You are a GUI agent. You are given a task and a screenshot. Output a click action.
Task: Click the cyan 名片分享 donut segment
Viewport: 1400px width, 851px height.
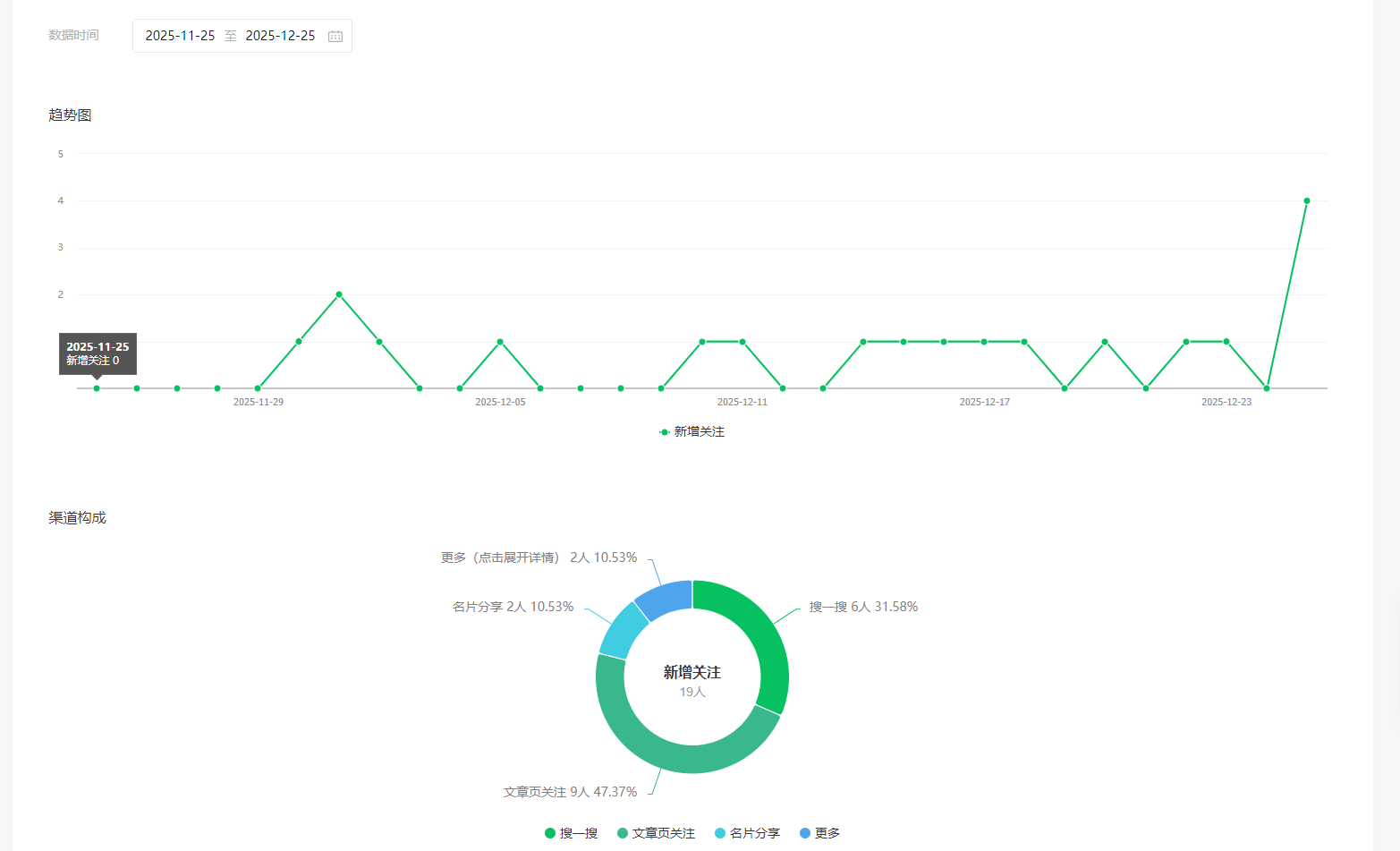tap(623, 629)
